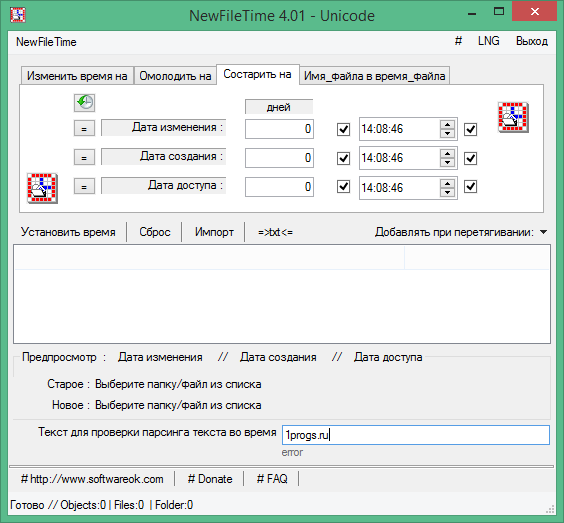
Task: Click the app icon in the title bar
Action: [18, 15]
